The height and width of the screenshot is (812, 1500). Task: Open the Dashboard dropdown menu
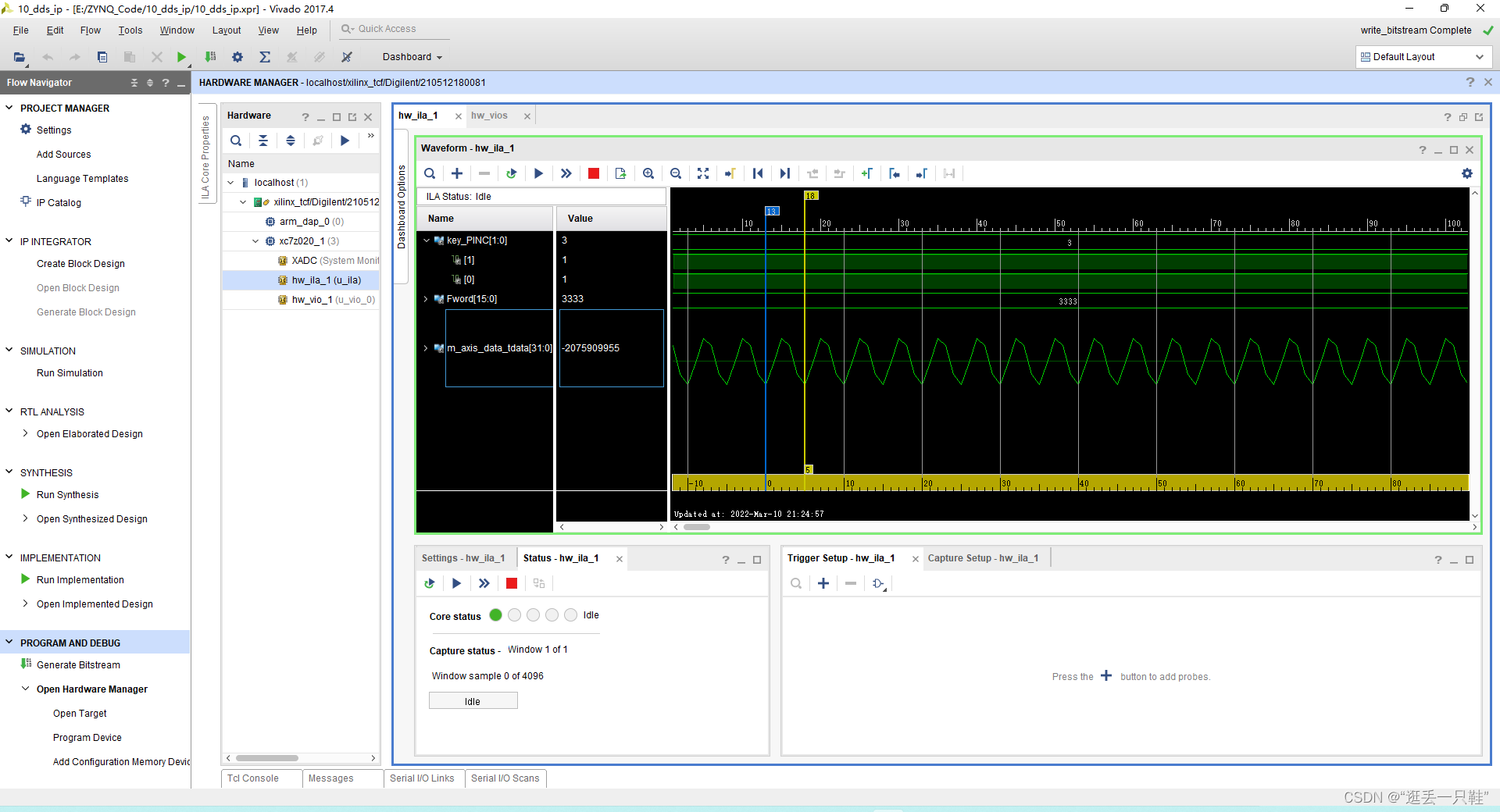(x=412, y=57)
